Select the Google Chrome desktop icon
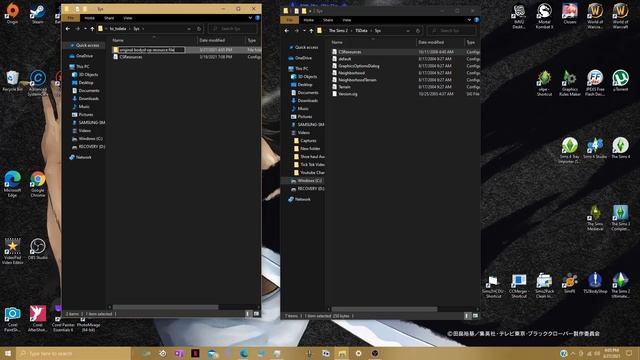 (38, 184)
